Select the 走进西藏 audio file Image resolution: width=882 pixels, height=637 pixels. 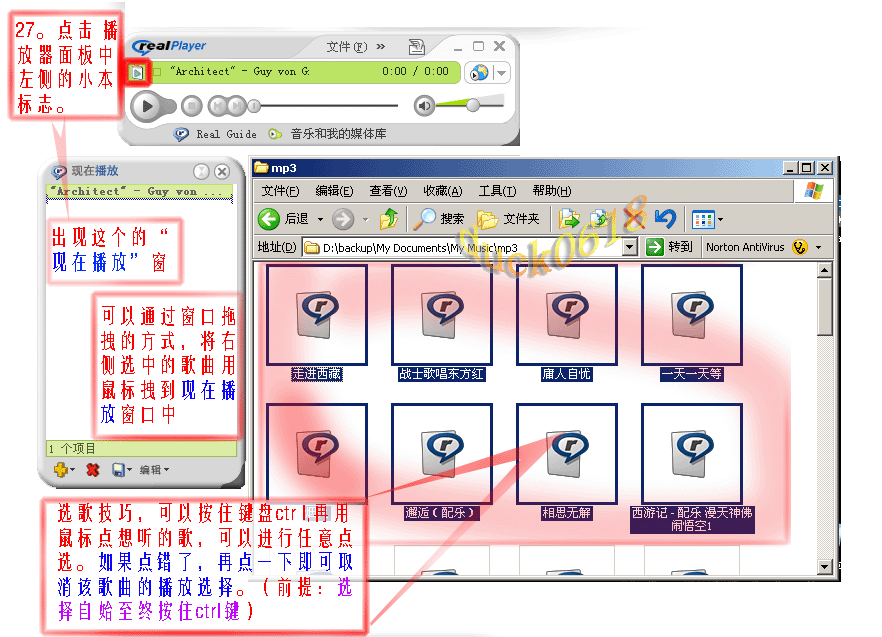(317, 324)
